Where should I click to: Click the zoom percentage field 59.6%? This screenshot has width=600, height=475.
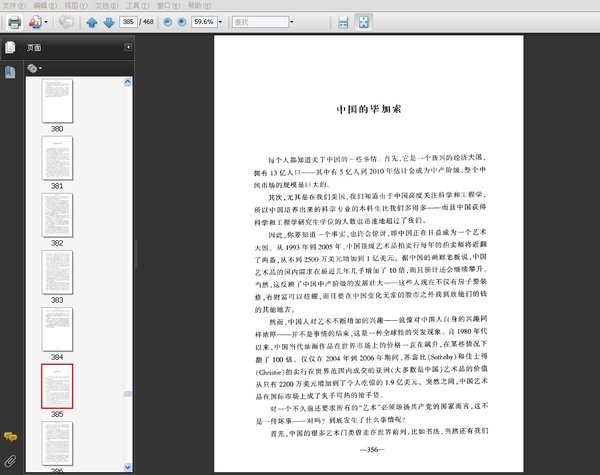pyautogui.click(x=204, y=22)
